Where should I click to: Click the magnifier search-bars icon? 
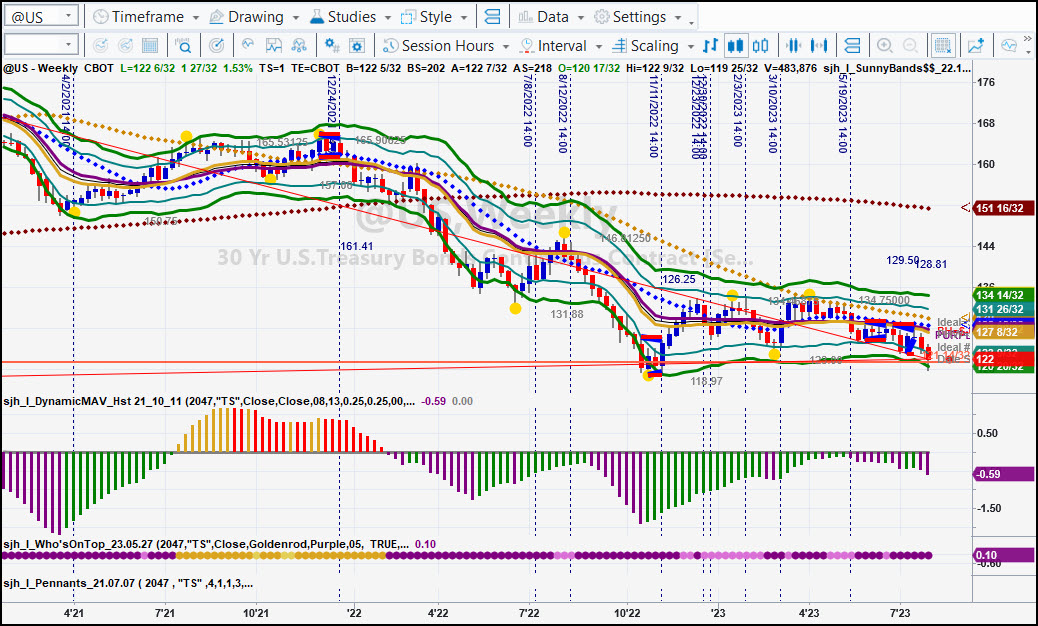pos(183,46)
